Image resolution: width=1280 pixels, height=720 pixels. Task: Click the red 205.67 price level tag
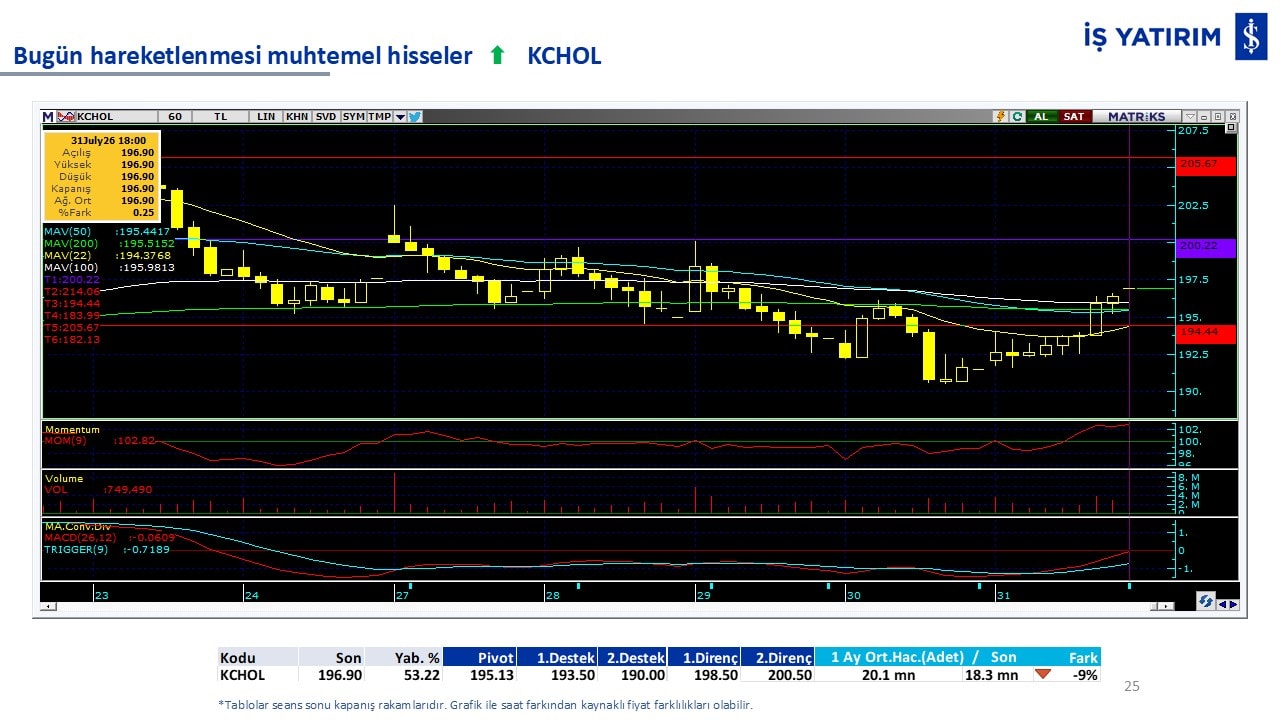pyautogui.click(x=1206, y=166)
